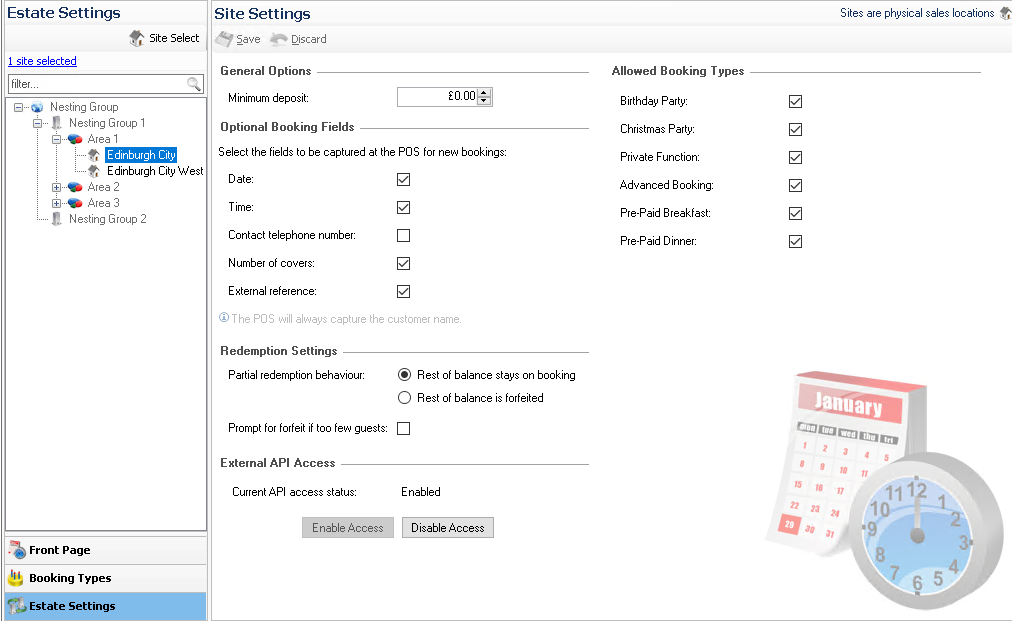Collapse the Area 1 tree node
This screenshot has height=621, width=1012.
pos(56,139)
